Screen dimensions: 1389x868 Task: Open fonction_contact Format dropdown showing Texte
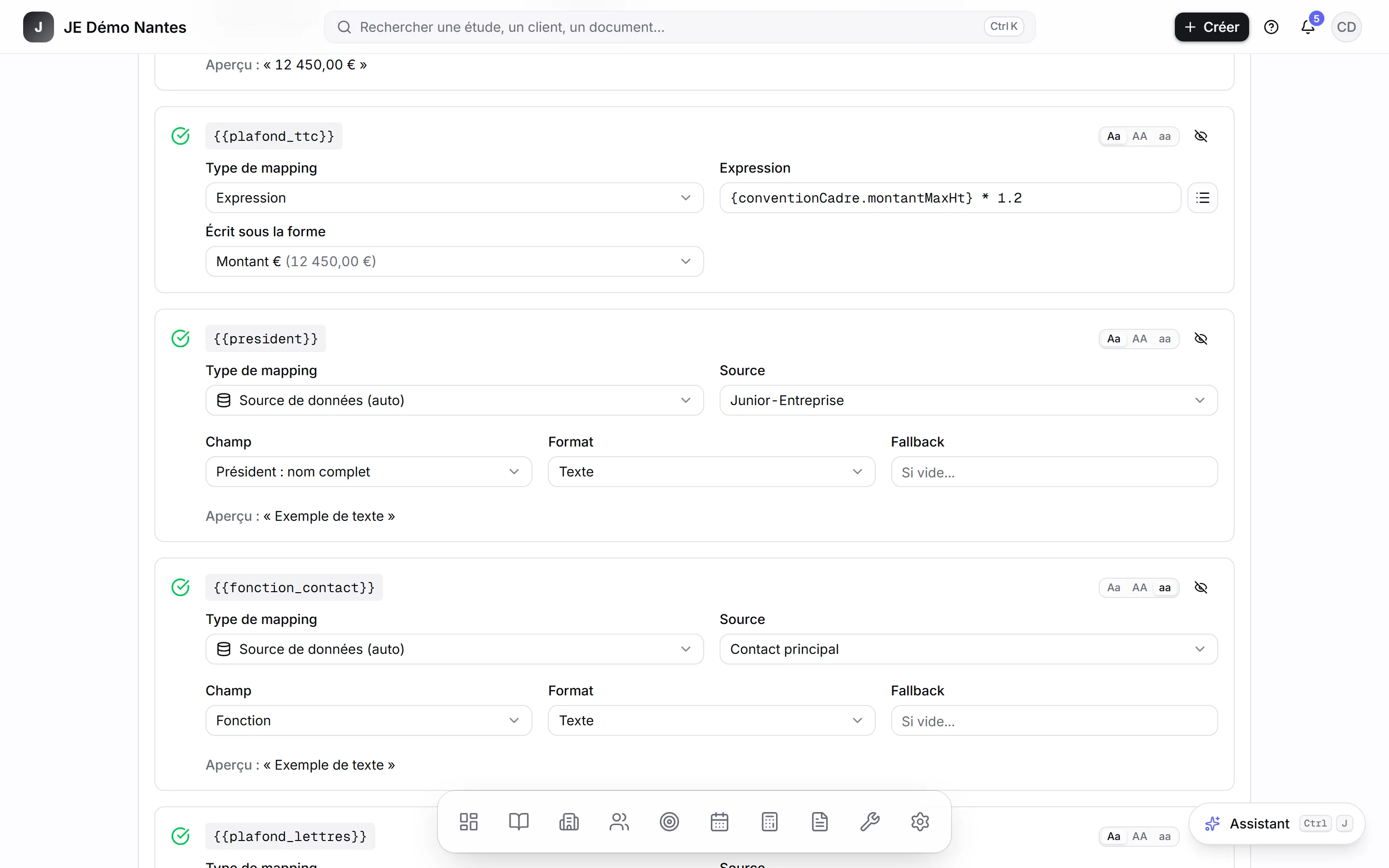712,720
